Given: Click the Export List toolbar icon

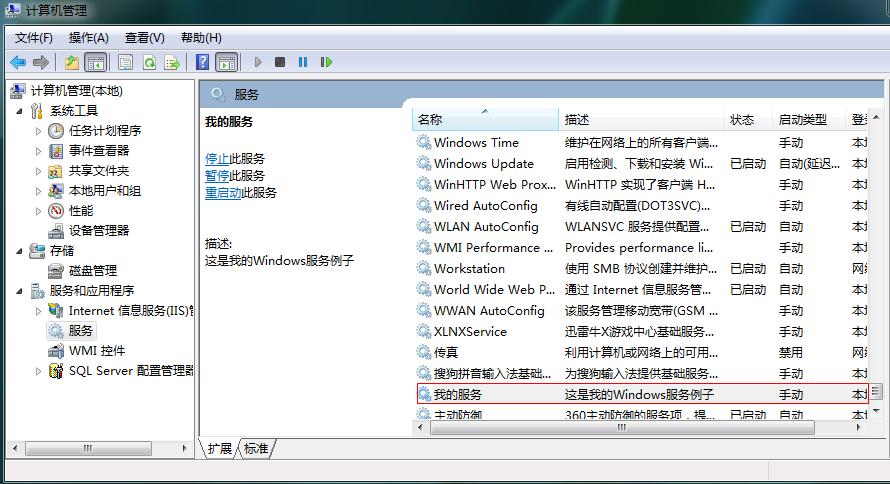Looking at the screenshot, I should 172,62.
